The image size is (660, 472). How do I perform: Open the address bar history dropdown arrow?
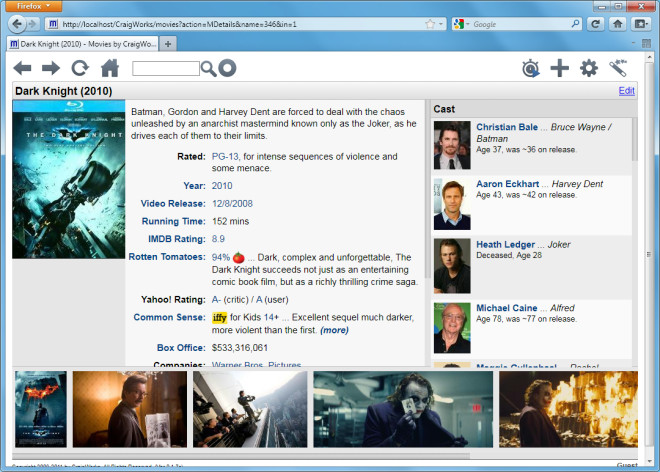click(x=441, y=24)
